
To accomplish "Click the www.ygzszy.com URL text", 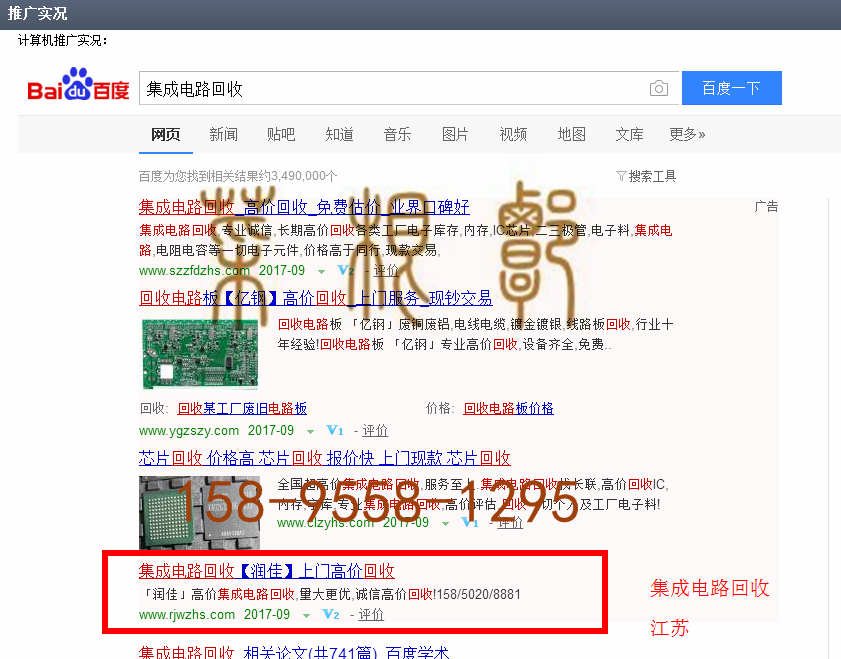I will click(x=189, y=431).
